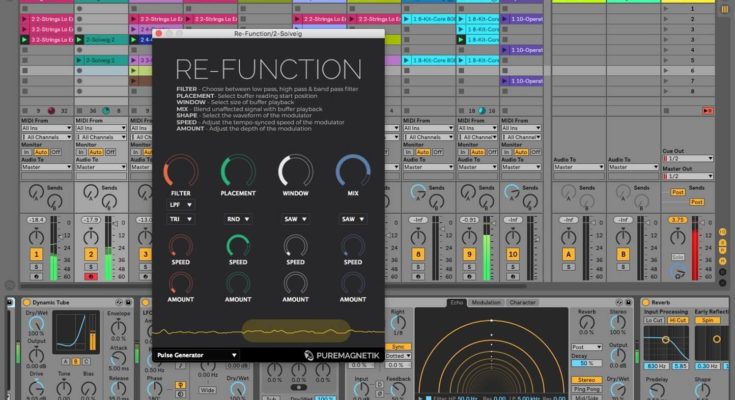Open the RND shape dropdown under PLACEMENT
This screenshot has height=400, width=735.
click(x=238, y=219)
